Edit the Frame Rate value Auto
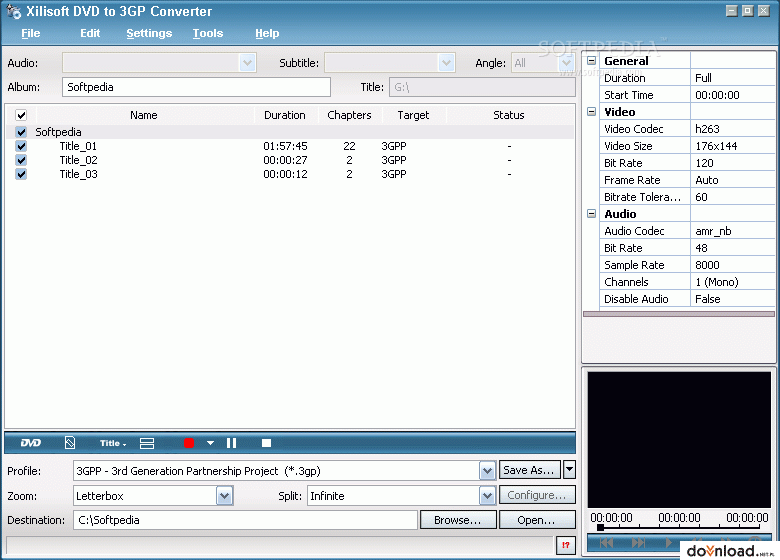The width and height of the screenshot is (780, 560). [733, 180]
